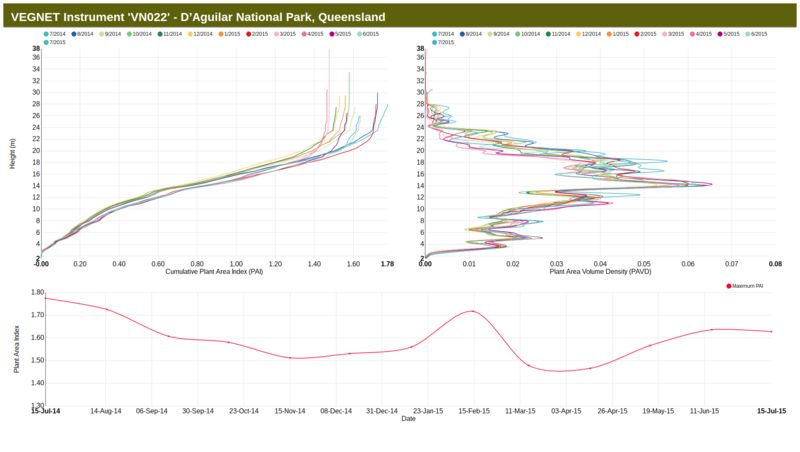Toggle 9/2014 series in PAVD chart legend
Image resolution: width=800 pixels, height=452 pixels.
(x=503, y=34)
